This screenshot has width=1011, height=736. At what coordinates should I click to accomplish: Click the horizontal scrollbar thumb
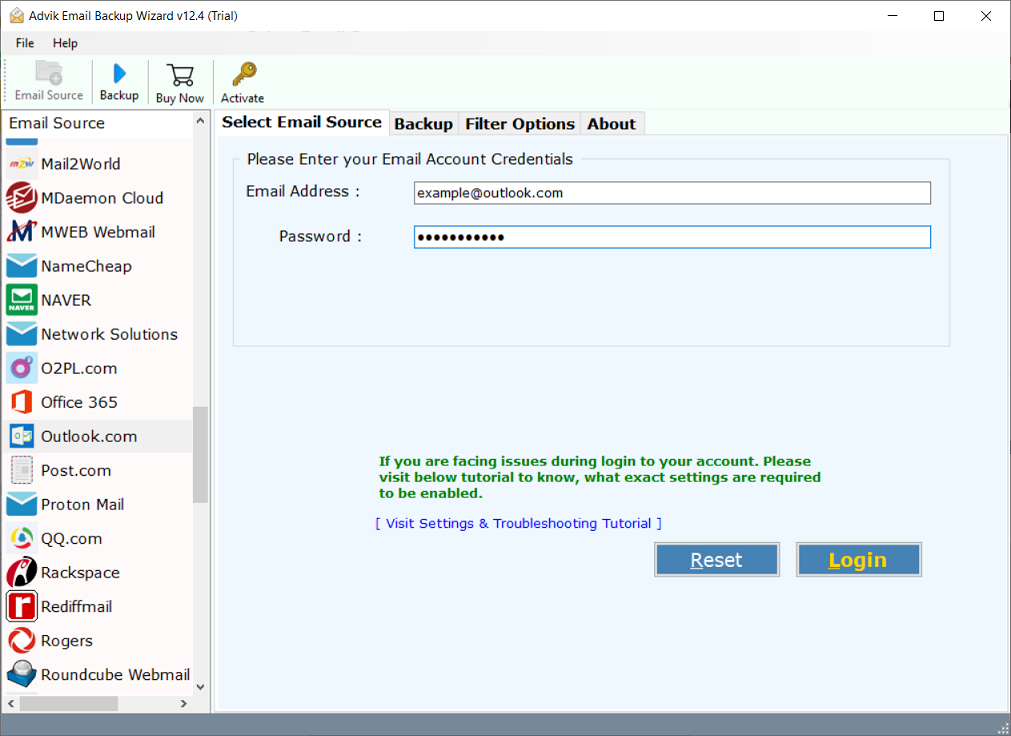68,703
